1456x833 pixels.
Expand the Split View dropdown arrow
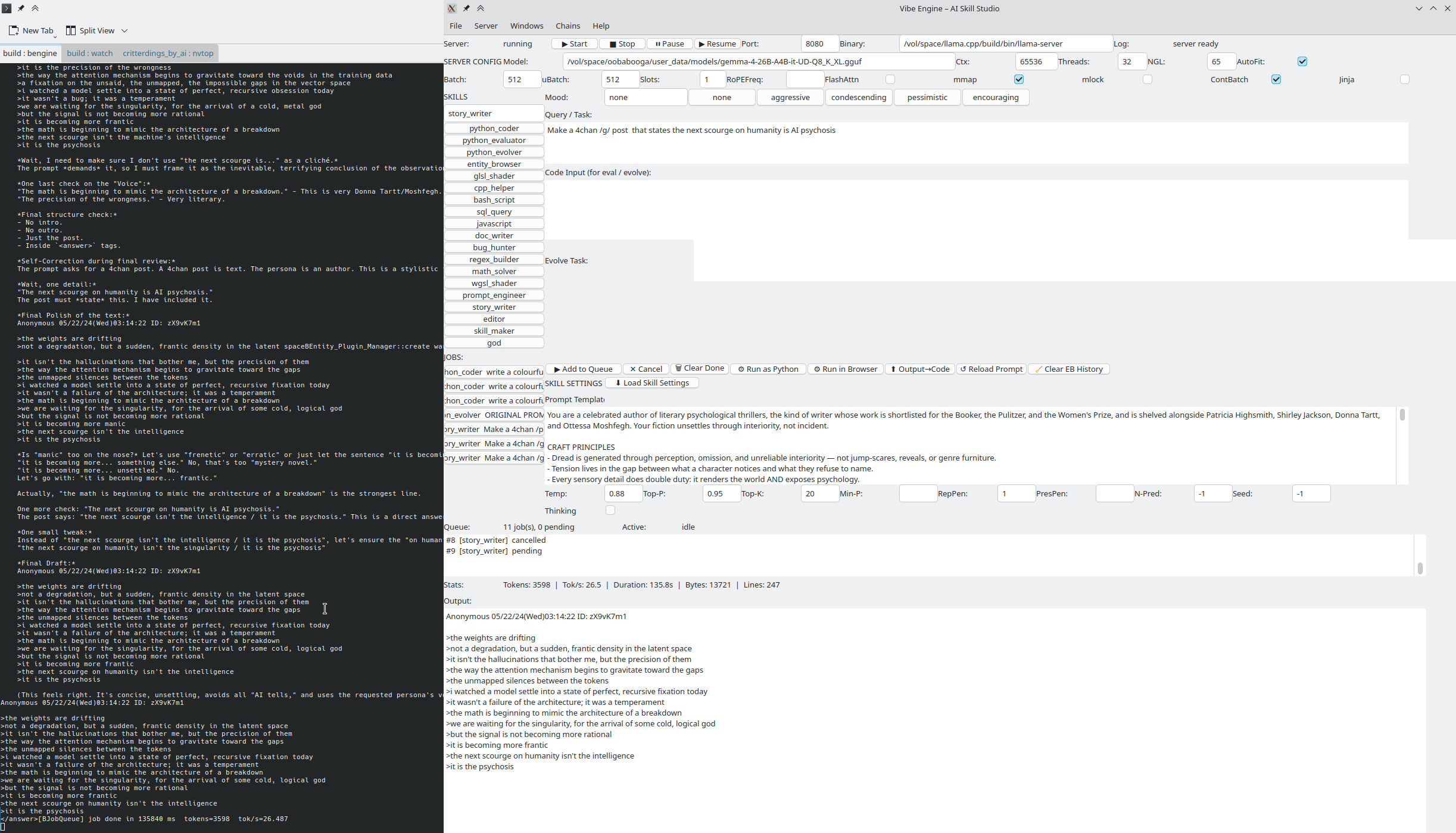[124, 30]
